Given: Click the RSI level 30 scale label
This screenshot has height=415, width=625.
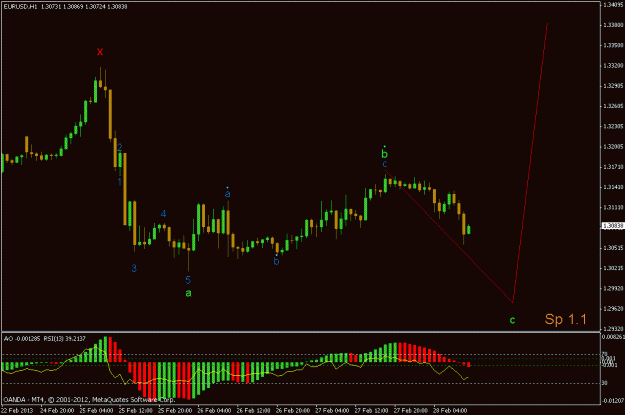Looking at the screenshot, I should pyautogui.click(x=605, y=383).
